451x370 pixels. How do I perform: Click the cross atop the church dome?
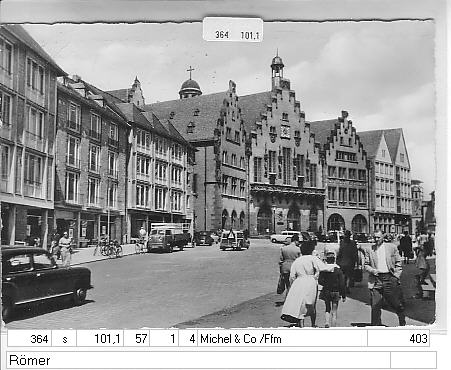[190, 72]
